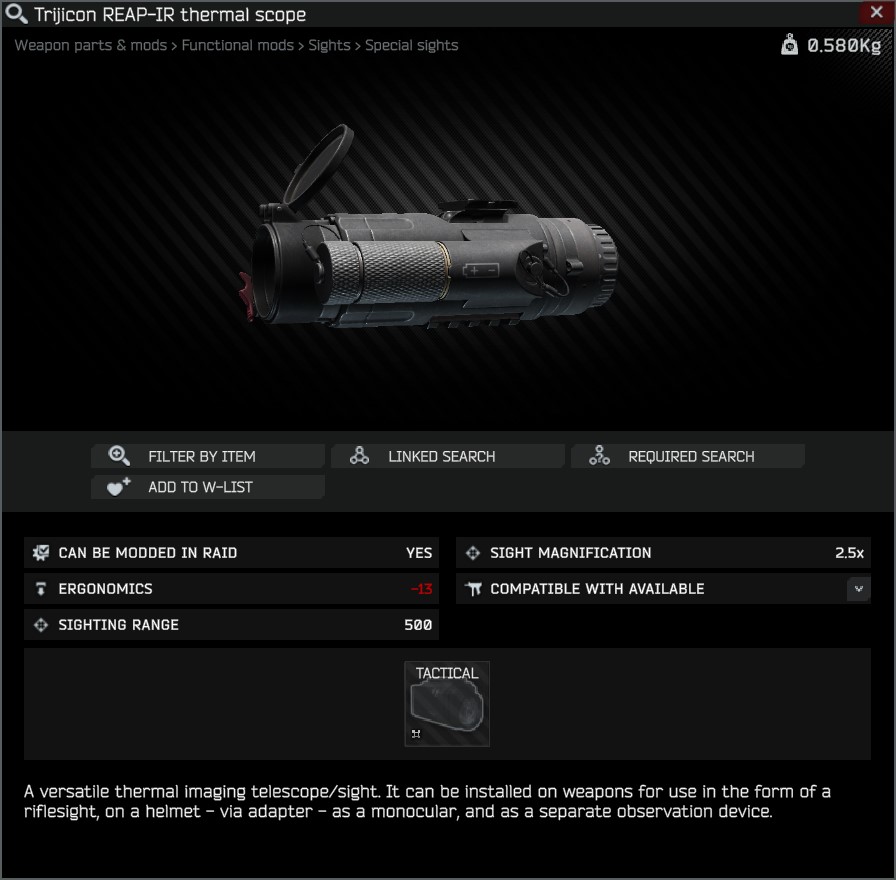Click the Filter by Item magnifier icon
Image resolution: width=896 pixels, height=880 pixels.
(x=119, y=455)
